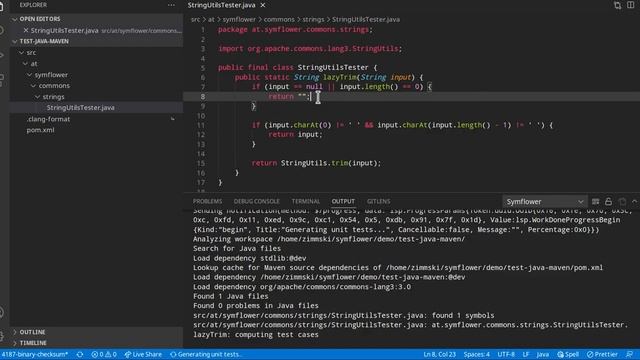Clear the output panel
The image size is (640, 360).
pos(596,202)
